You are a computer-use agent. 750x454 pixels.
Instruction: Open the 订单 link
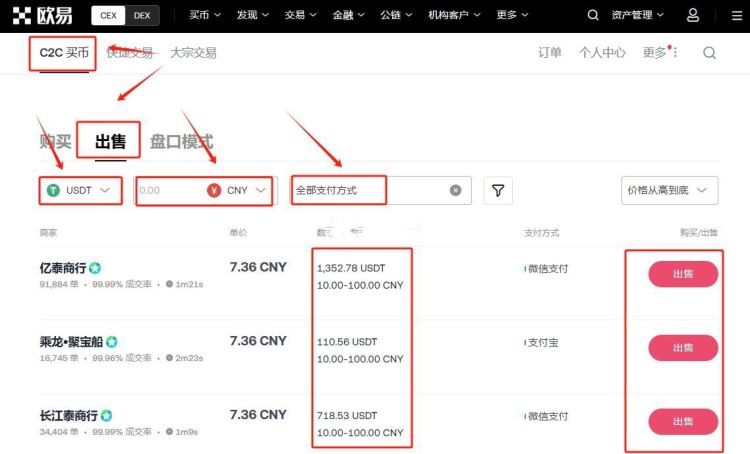(x=550, y=53)
